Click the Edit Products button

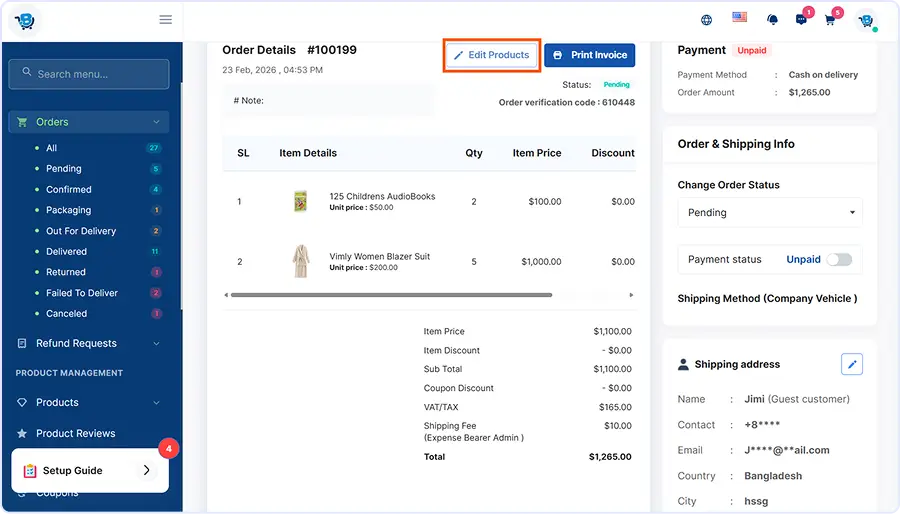(x=491, y=55)
